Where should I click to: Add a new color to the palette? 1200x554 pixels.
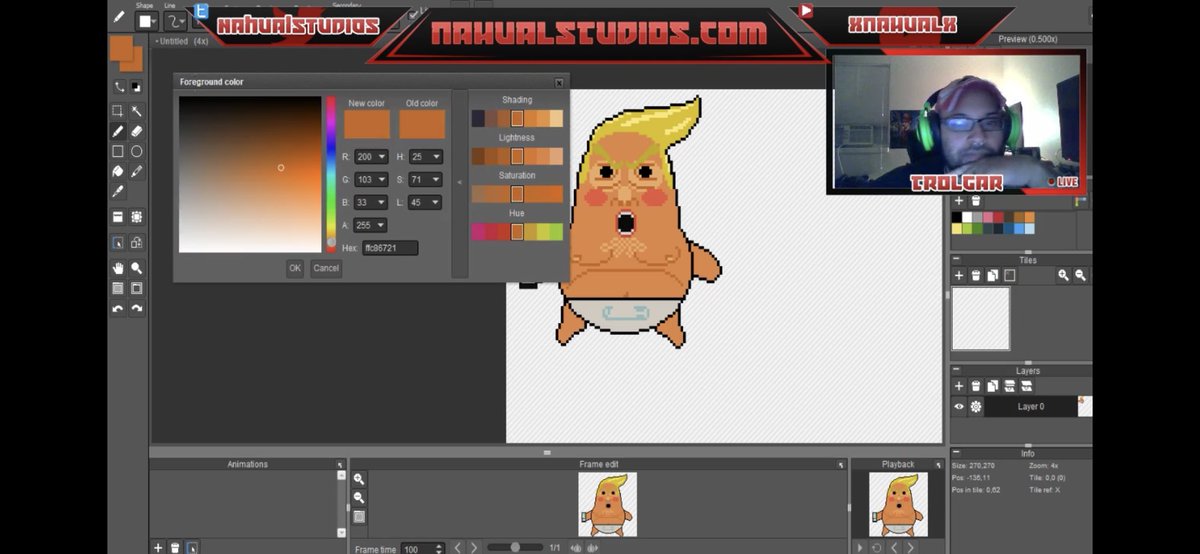click(x=958, y=201)
